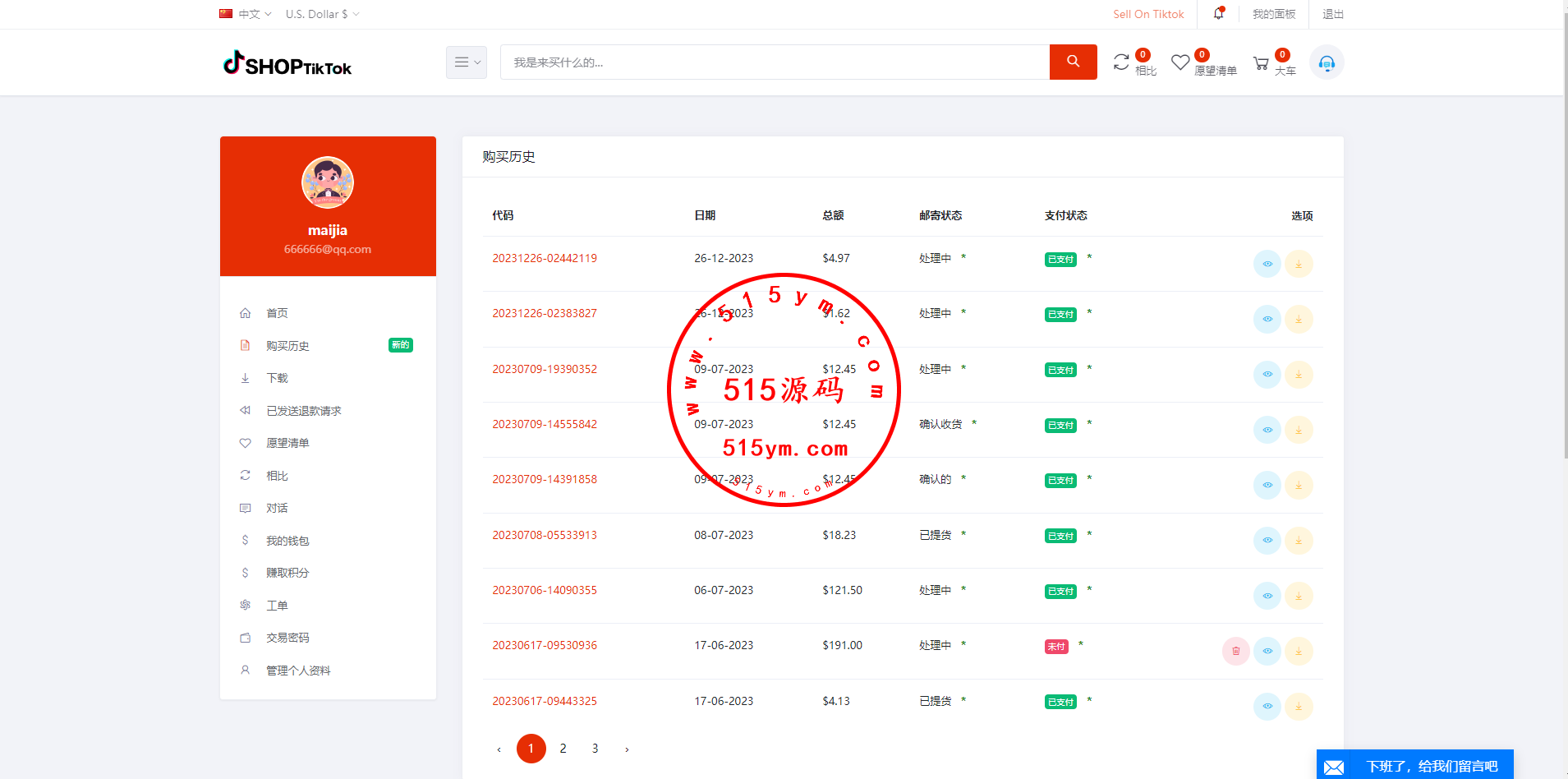Select 管理个人资料 in the sidebar menu
Image resolution: width=1568 pixels, height=779 pixels.
(x=298, y=671)
